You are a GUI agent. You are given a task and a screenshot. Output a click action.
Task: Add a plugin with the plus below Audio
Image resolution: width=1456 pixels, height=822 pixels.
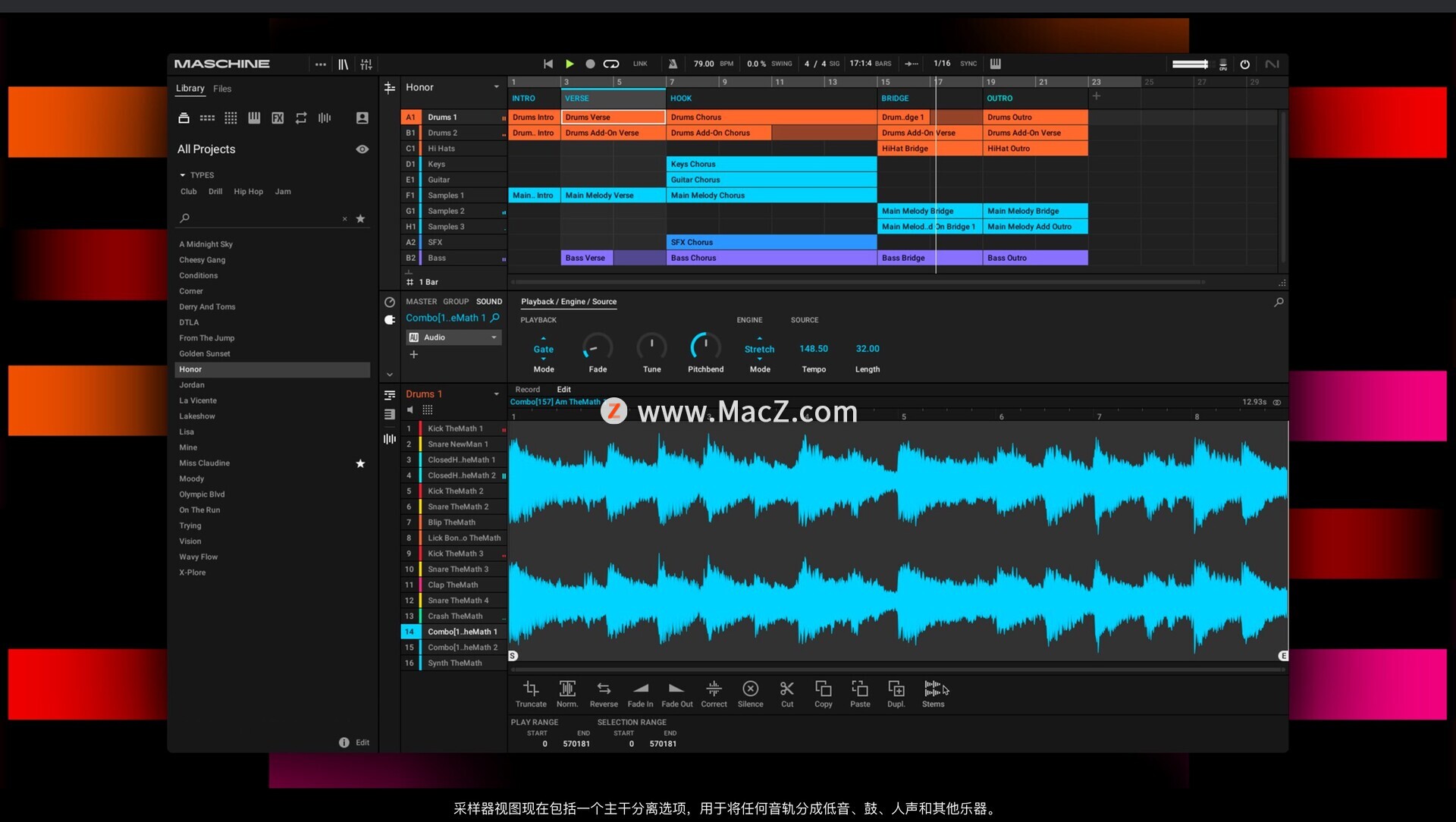414,354
